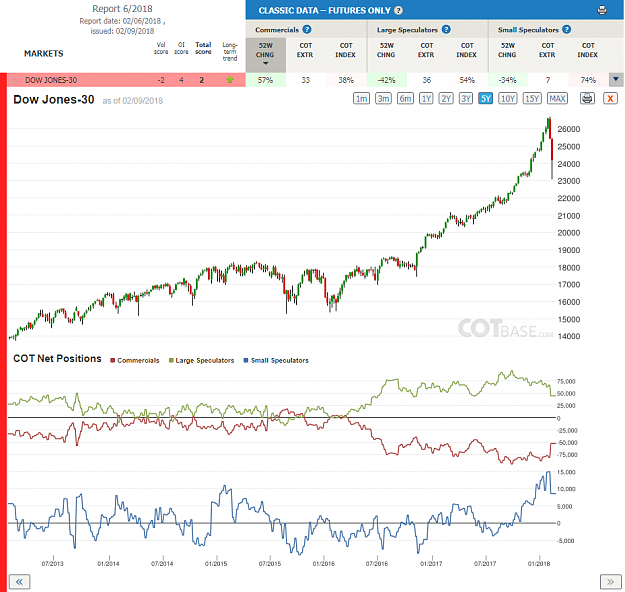This screenshot has height=592, width=625.
Task: Click the COT Net Positions heading
Action: pyautogui.click(x=57, y=358)
